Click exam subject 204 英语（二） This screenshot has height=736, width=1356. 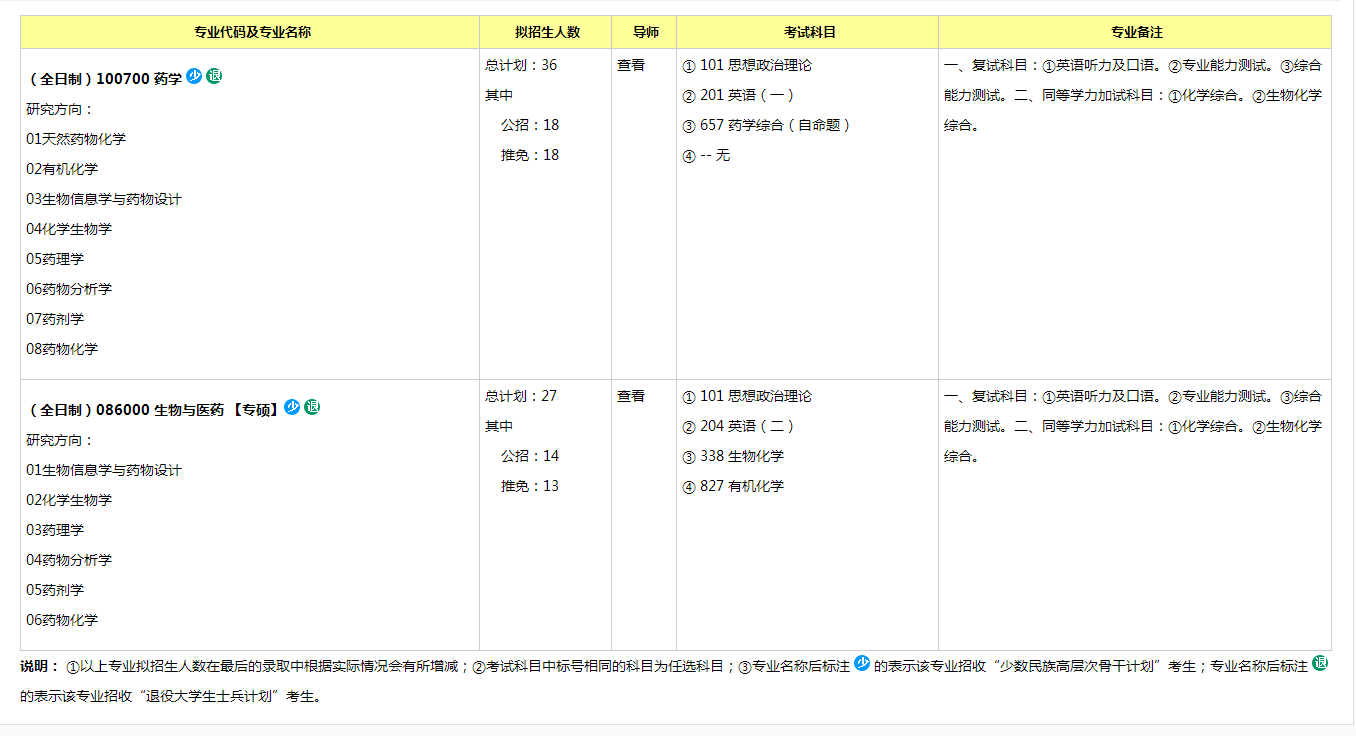[746, 426]
